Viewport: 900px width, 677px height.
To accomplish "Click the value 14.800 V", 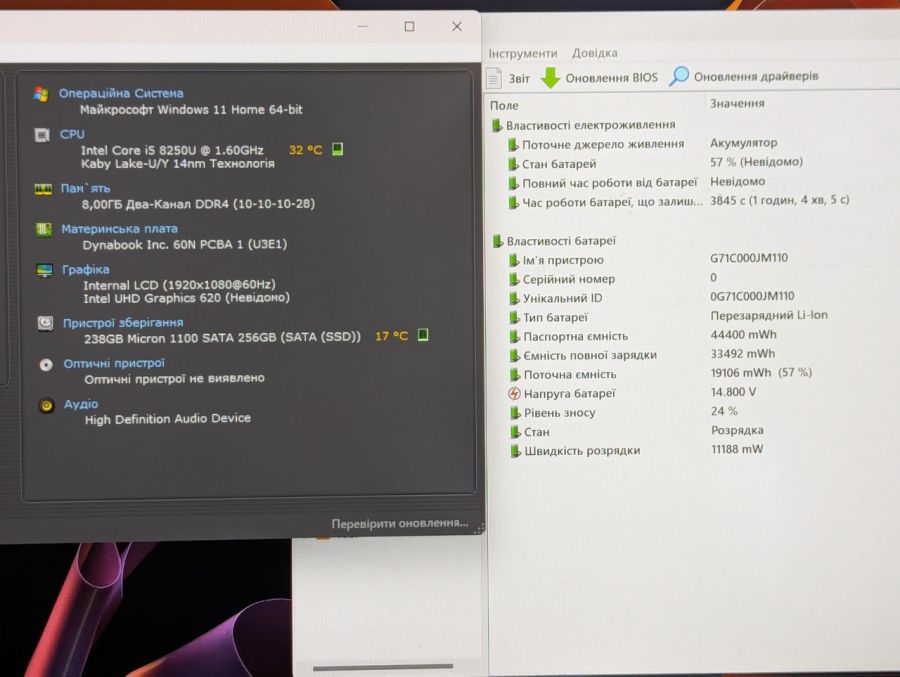I will (x=734, y=392).
